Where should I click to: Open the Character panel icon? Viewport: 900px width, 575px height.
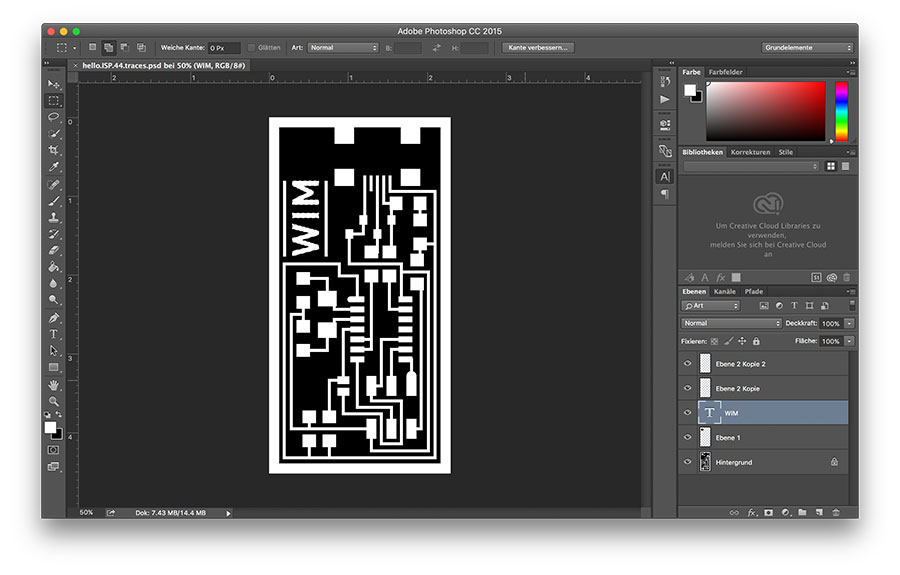coord(665,177)
